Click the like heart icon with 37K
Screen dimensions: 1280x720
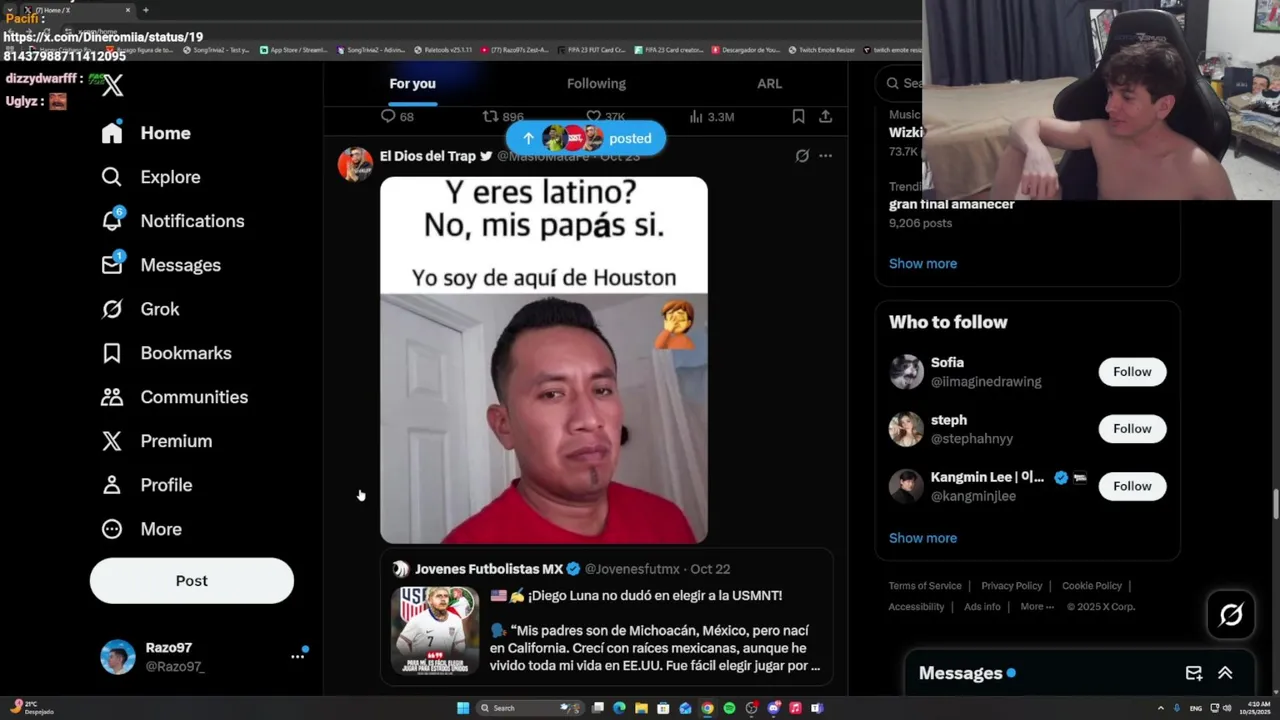(593, 116)
